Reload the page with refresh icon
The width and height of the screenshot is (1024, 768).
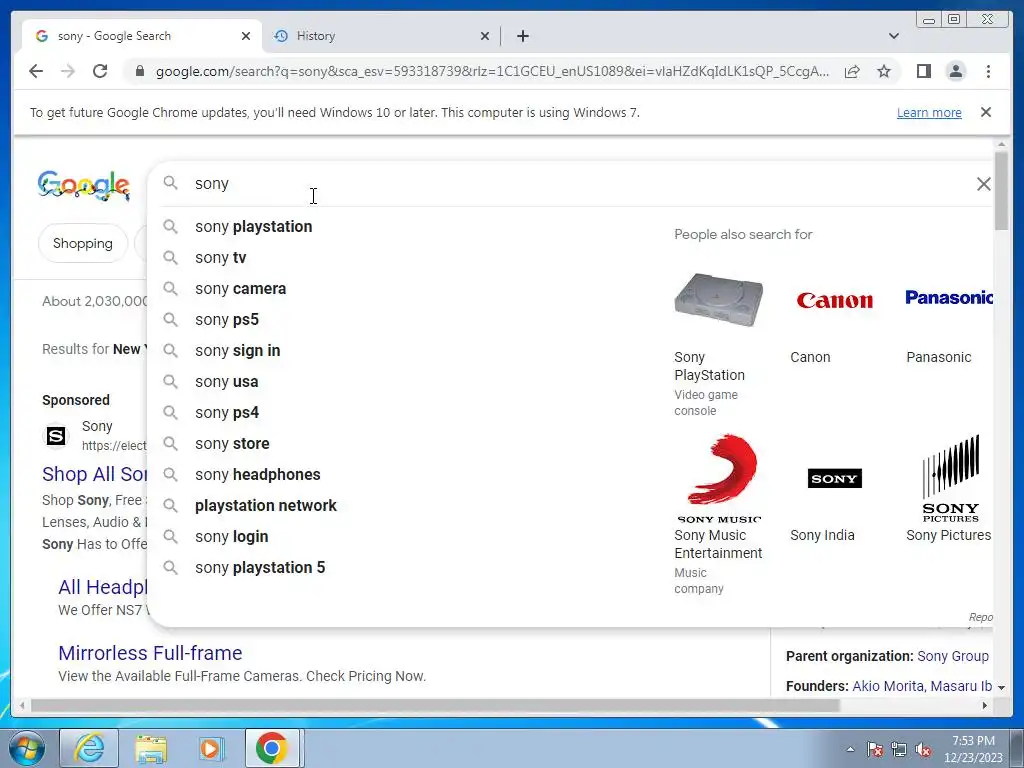pyautogui.click(x=100, y=71)
